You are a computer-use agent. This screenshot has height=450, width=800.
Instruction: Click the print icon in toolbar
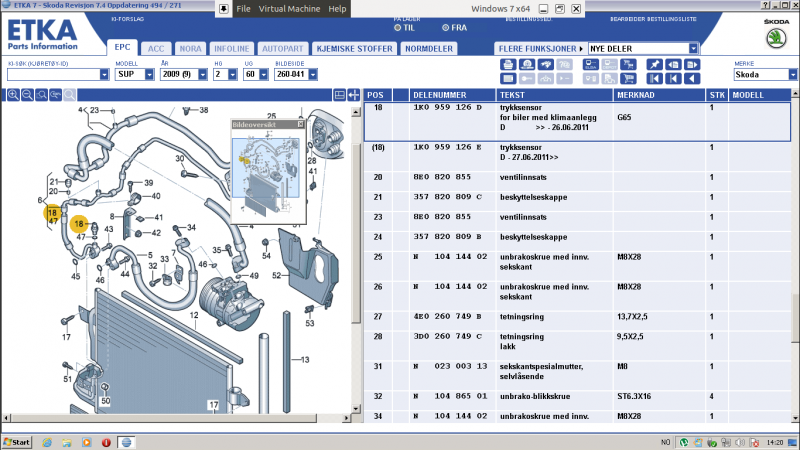point(508,64)
